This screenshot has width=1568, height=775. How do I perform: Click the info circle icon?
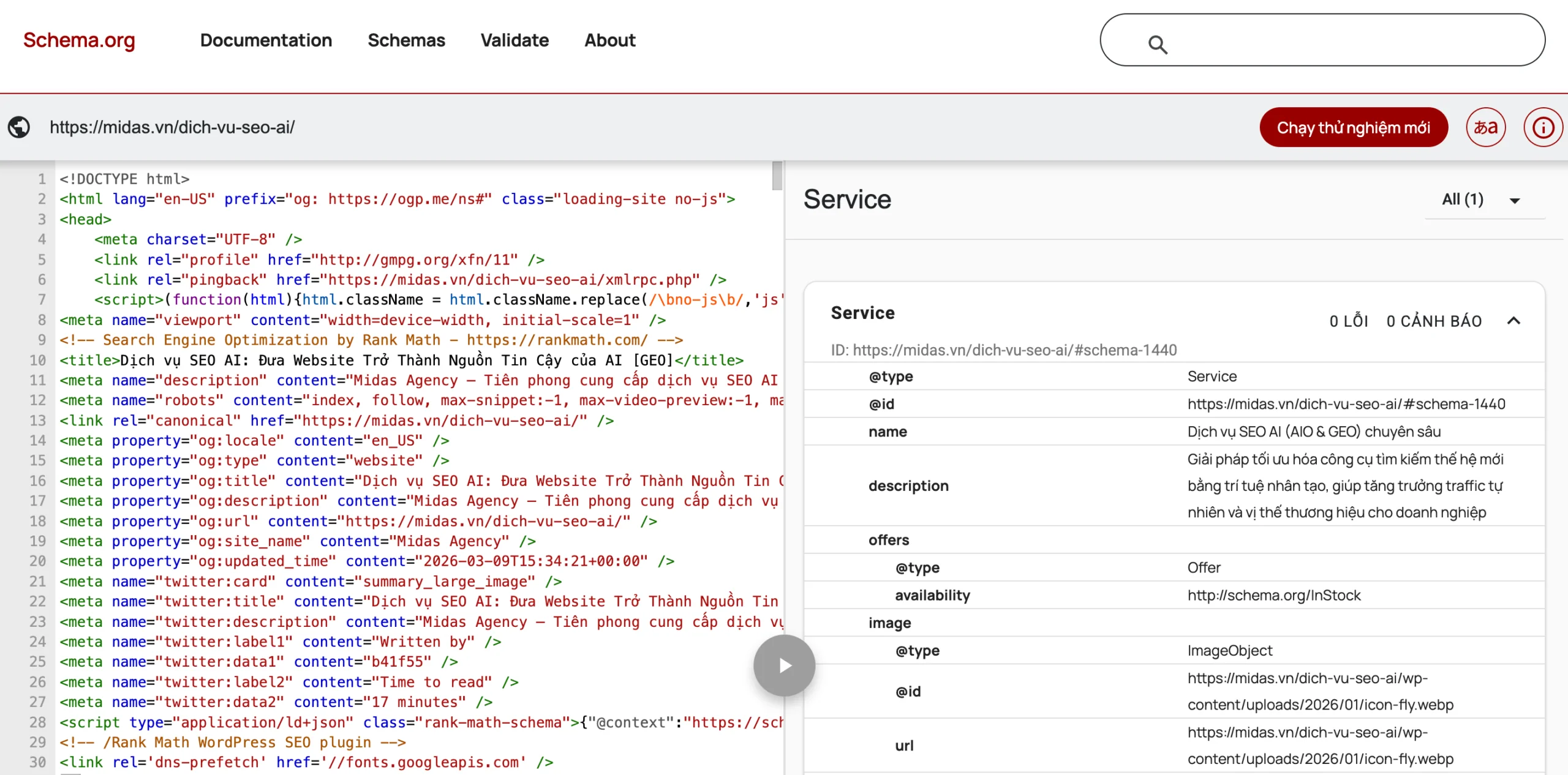tap(1542, 127)
